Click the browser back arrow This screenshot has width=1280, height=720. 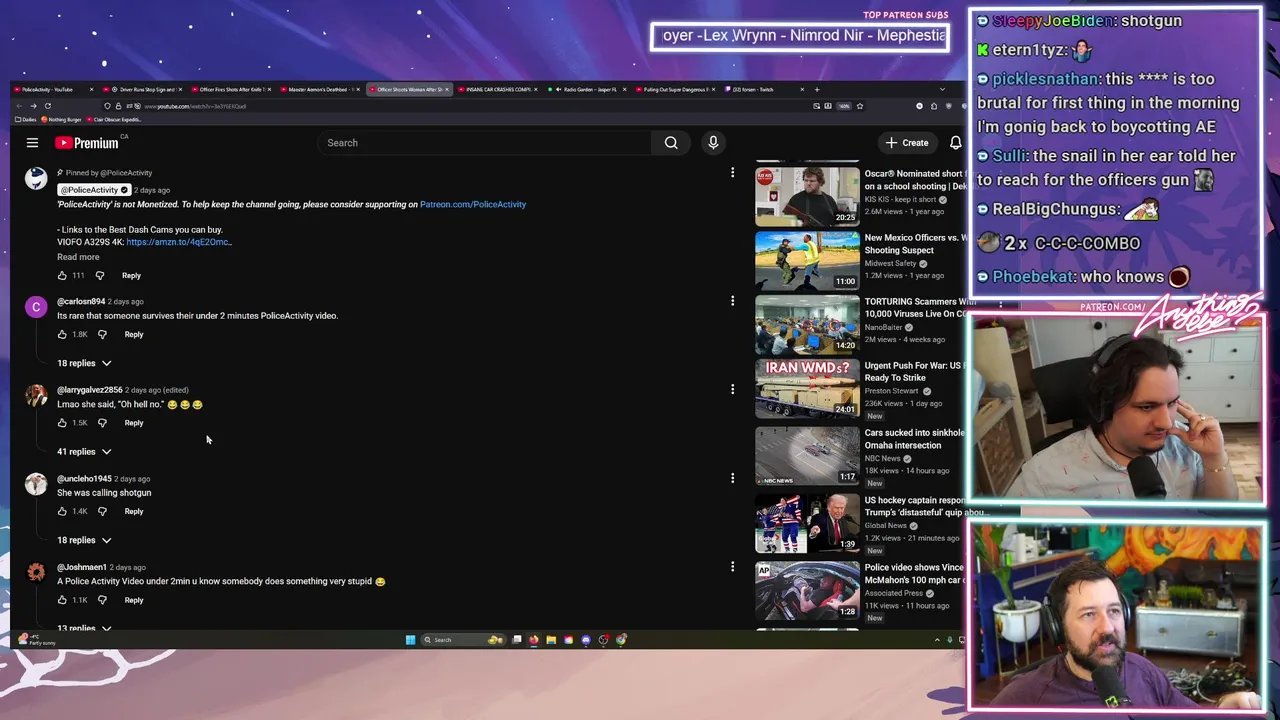[19, 106]
